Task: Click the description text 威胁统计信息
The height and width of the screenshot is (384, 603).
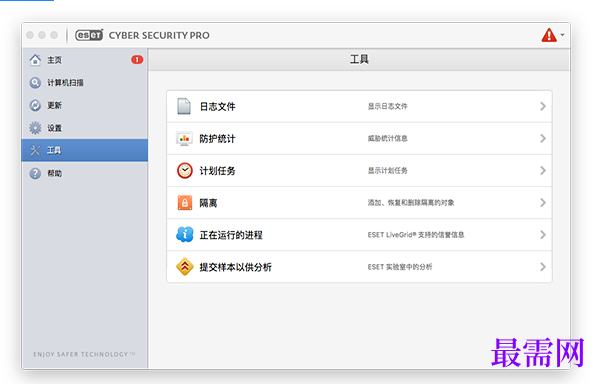Action: (387, 138)
